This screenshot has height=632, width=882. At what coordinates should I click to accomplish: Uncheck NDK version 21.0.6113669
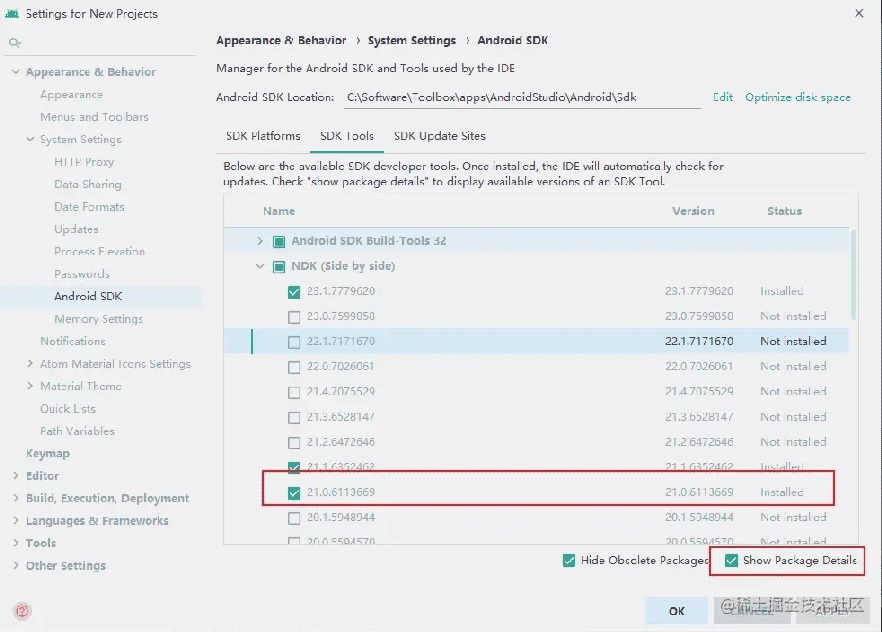(x=294, y=493)
